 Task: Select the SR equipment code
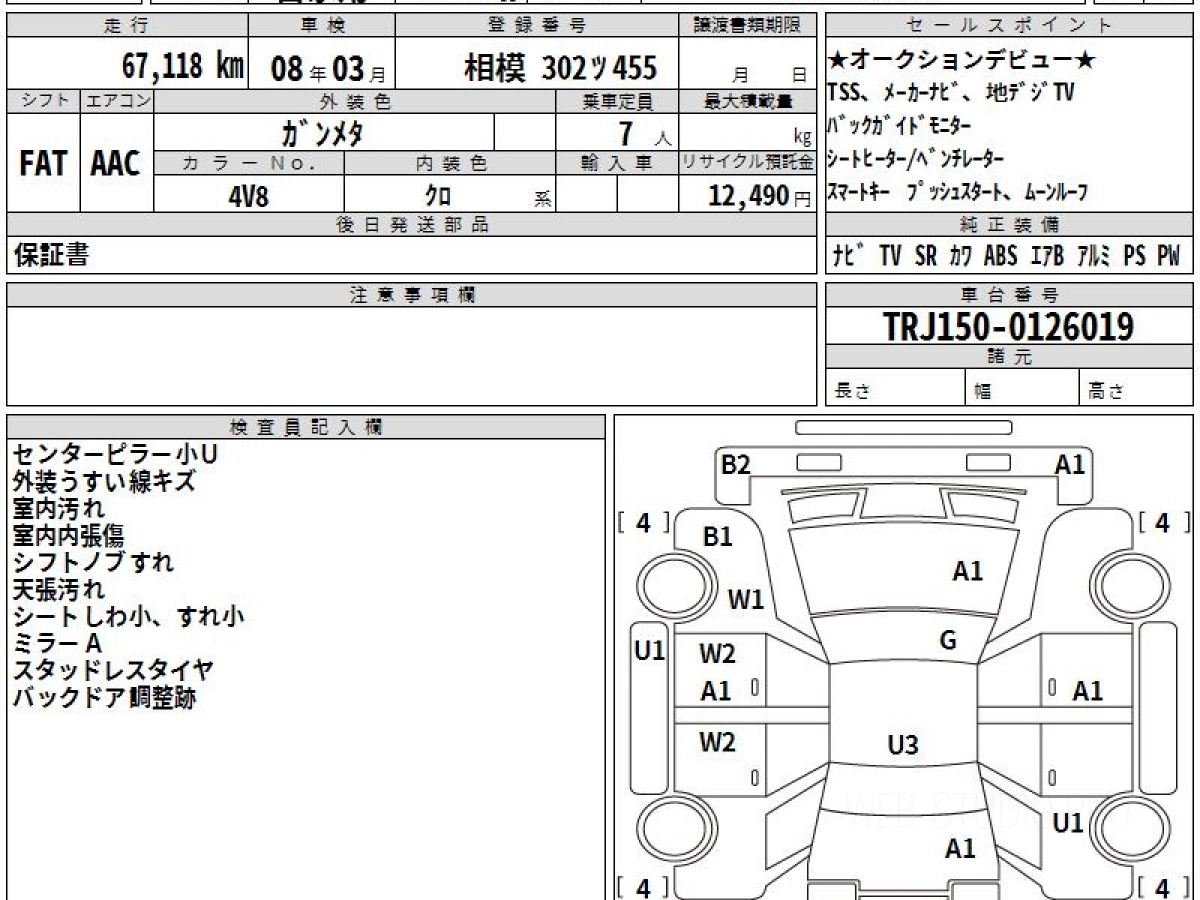926,256
